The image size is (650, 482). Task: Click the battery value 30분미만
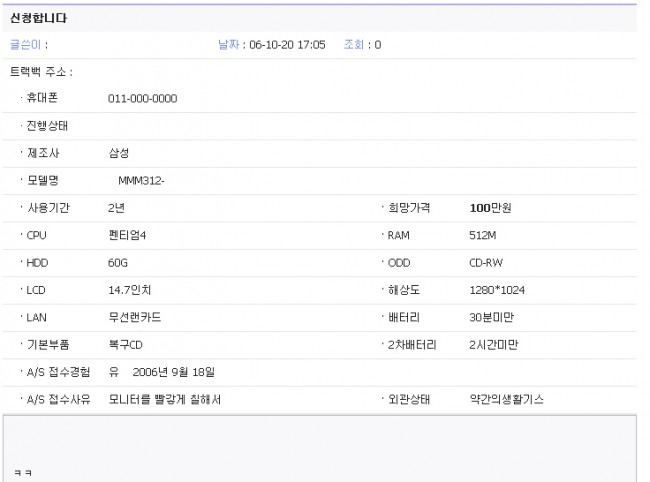click(492, 317)
